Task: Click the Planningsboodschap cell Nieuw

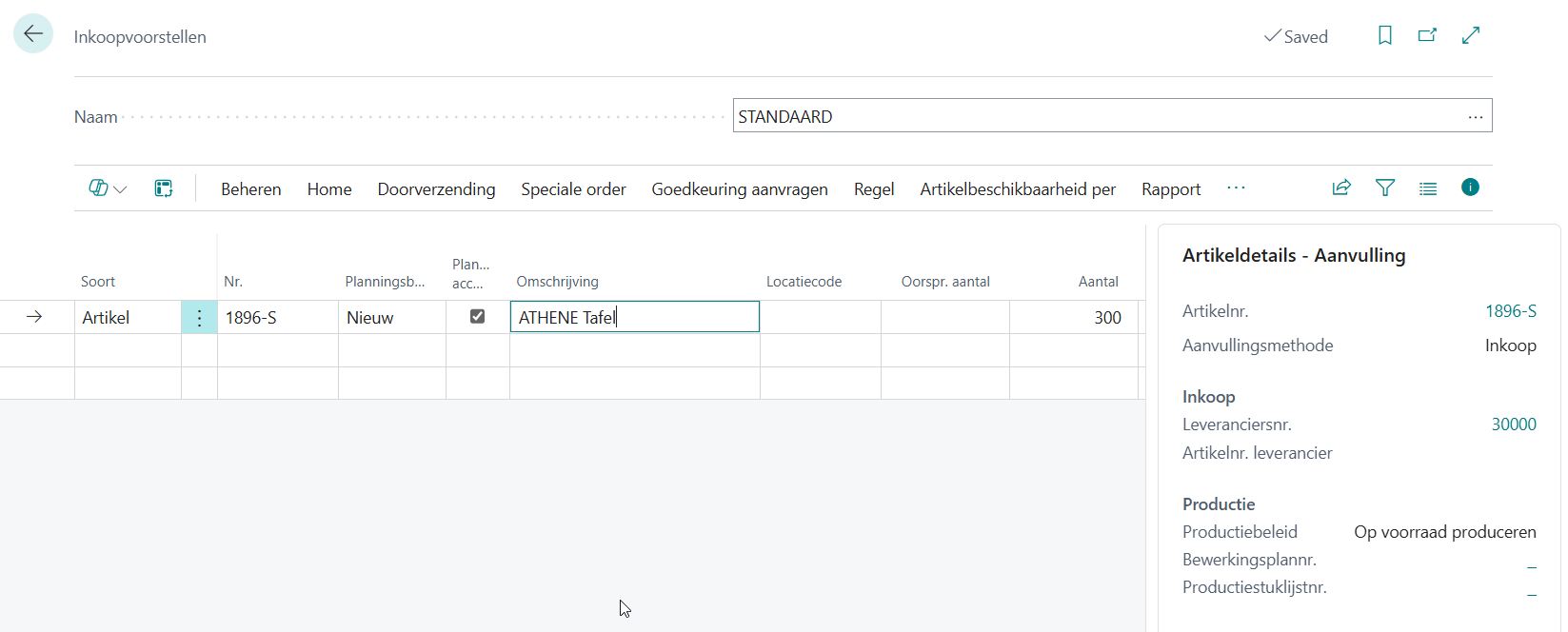Action: (x=392, y=318)
